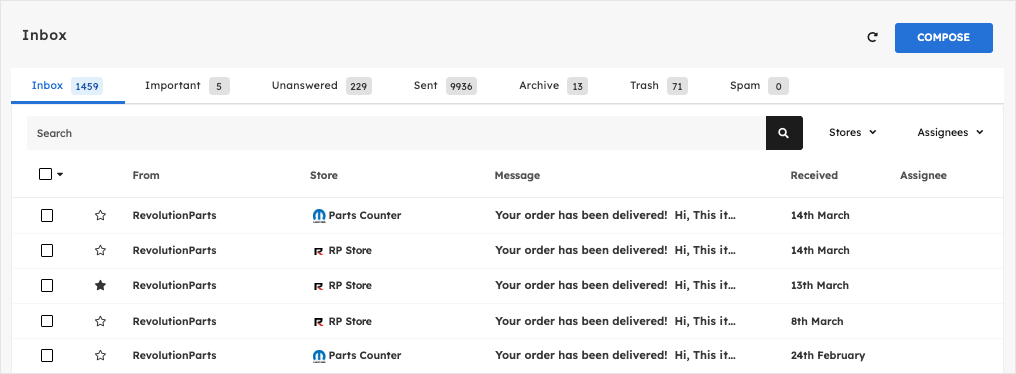Viewport: 1016px width, 374px height.
Task: Open the Important tab
Action: 187,86
